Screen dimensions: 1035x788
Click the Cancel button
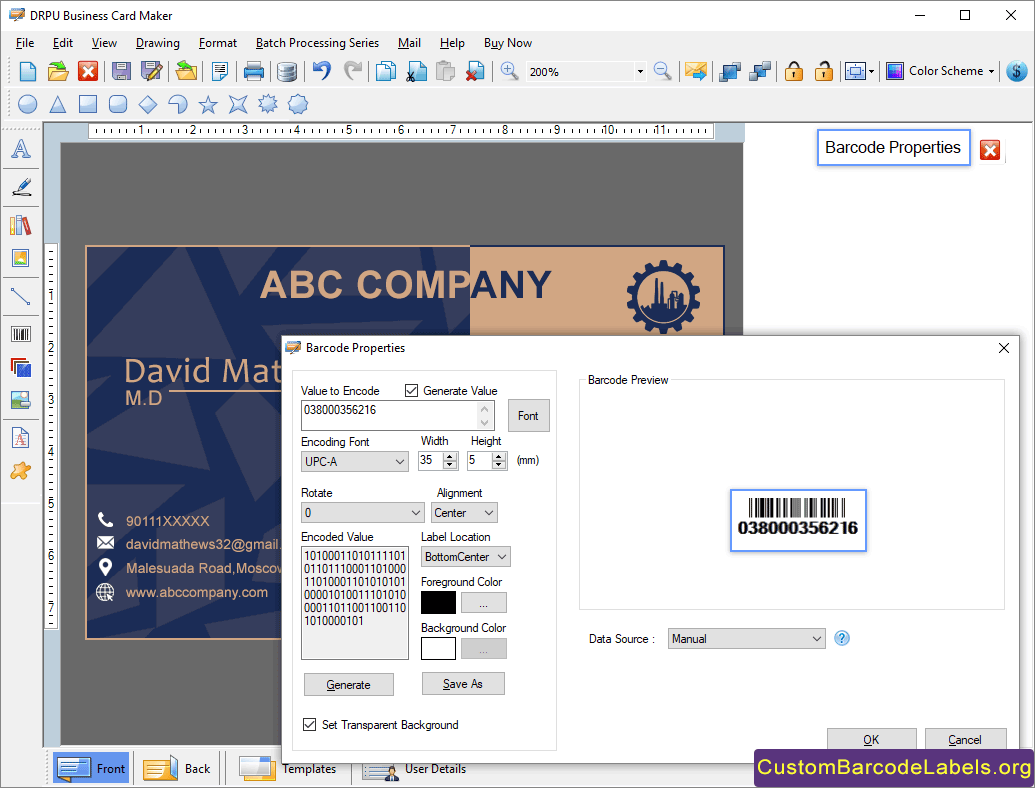[965, 739]
